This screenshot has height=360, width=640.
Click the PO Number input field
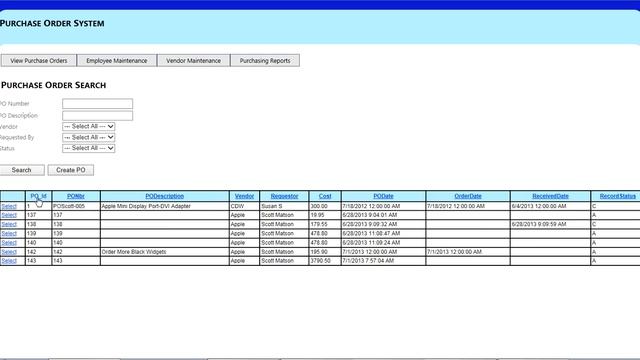(x=98, y=104)
